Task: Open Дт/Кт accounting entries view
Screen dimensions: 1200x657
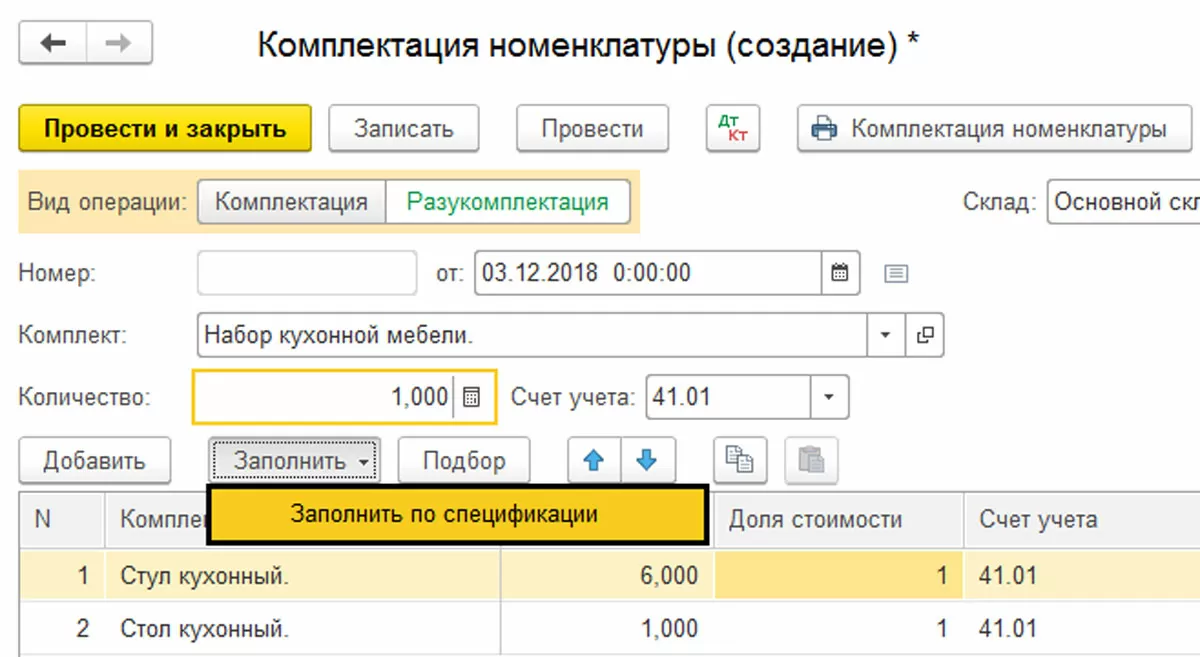Action: pyautogui.click(x=732, y=129)
